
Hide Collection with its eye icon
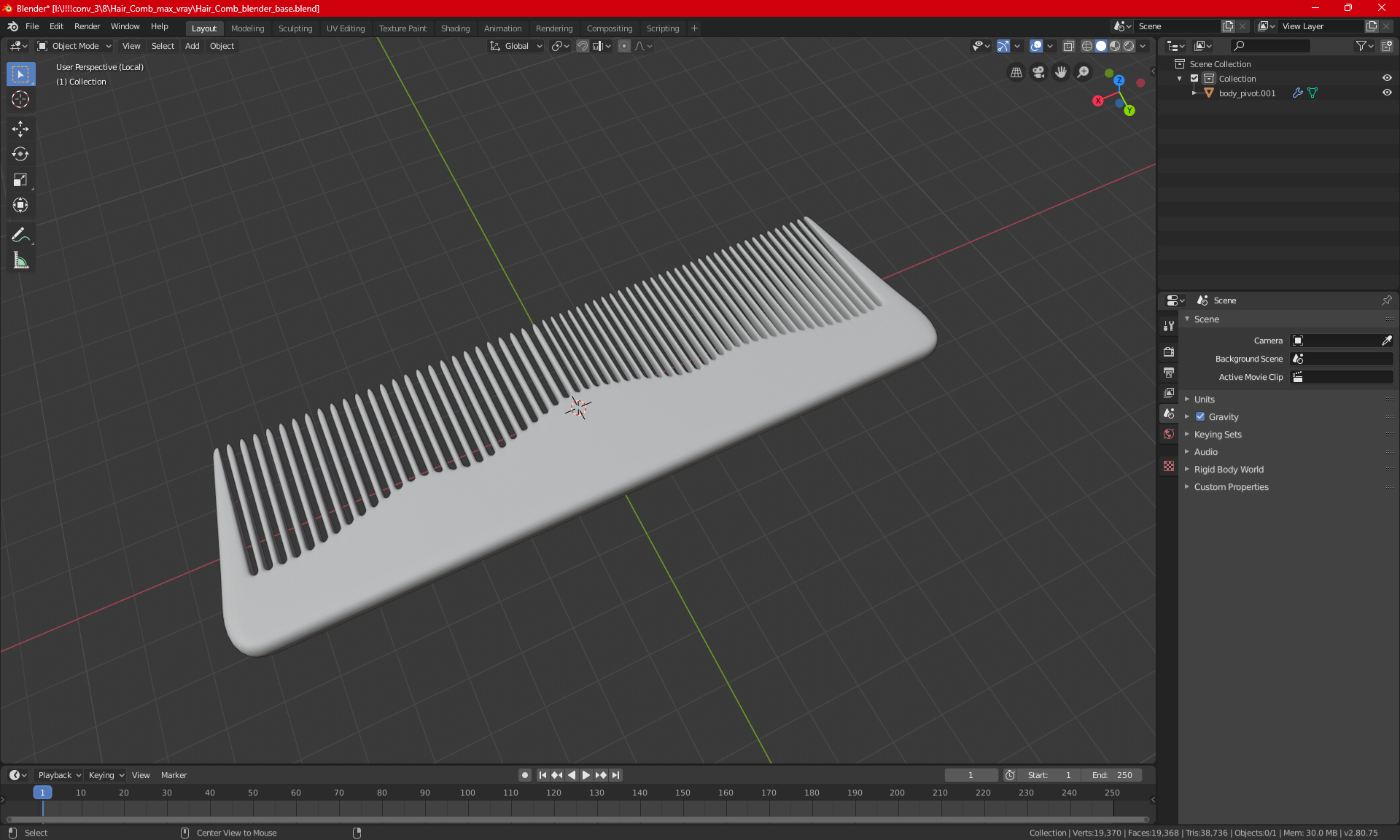(x=1387, y=79)
